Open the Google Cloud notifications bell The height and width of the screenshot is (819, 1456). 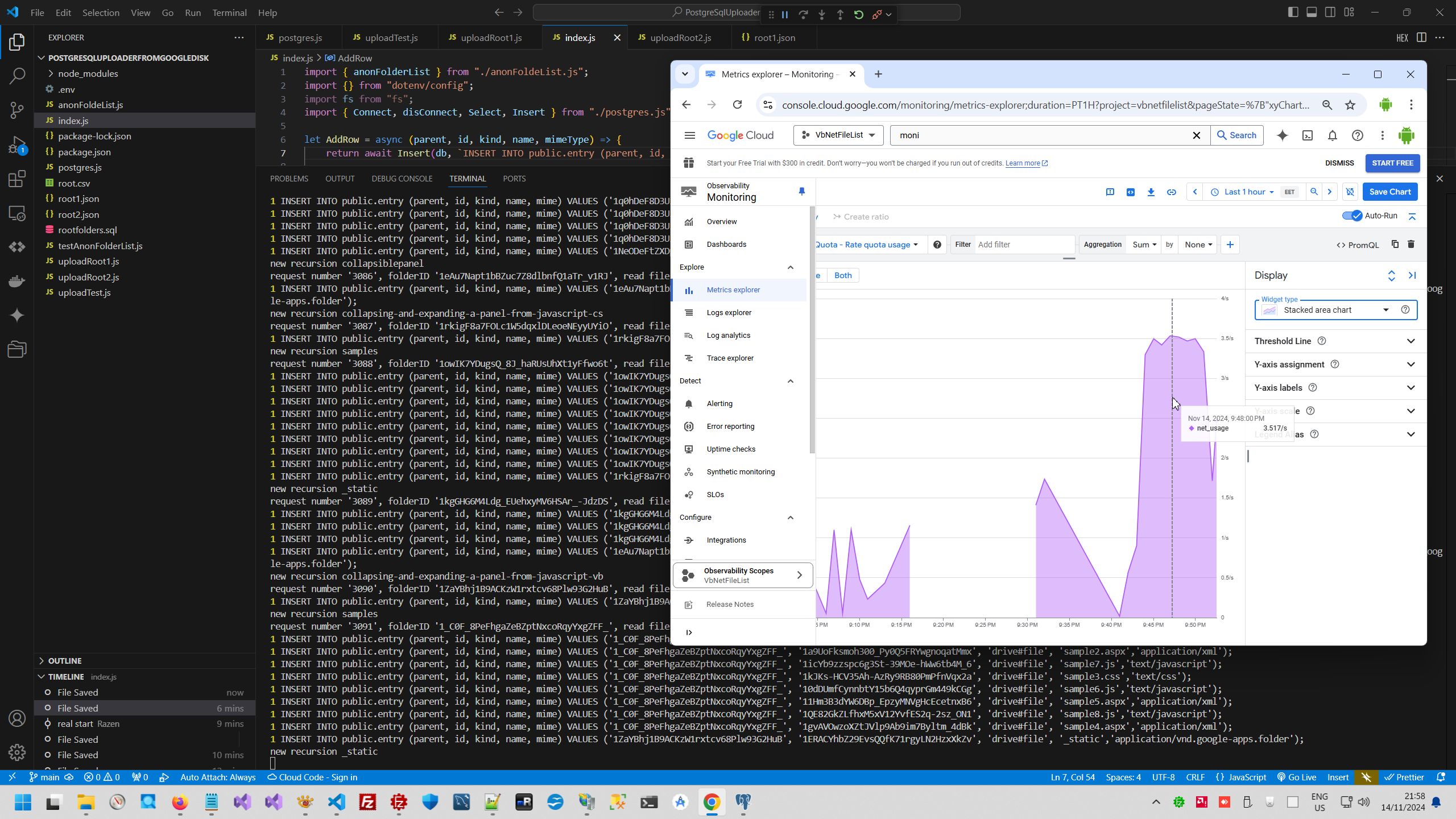[x=1333, y=135]
